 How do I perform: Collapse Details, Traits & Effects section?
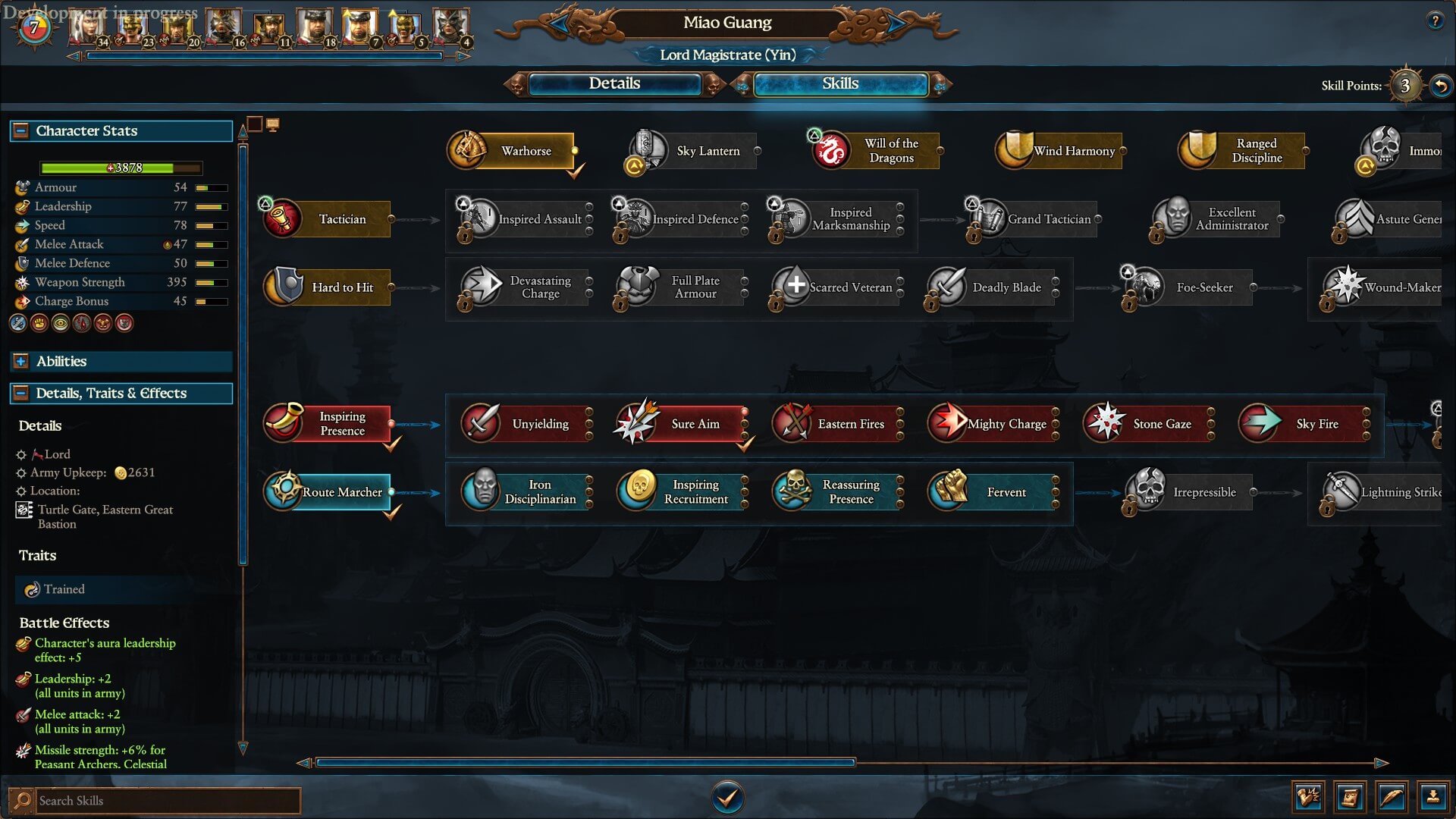pos(21,393)
